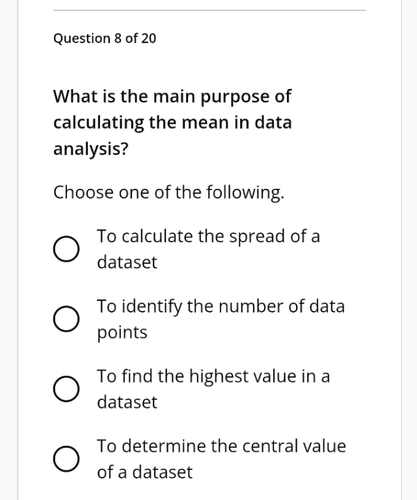Click the number "20" in the question counter
Viewport: 417px width, 500px height.
(x=148, y=38)
